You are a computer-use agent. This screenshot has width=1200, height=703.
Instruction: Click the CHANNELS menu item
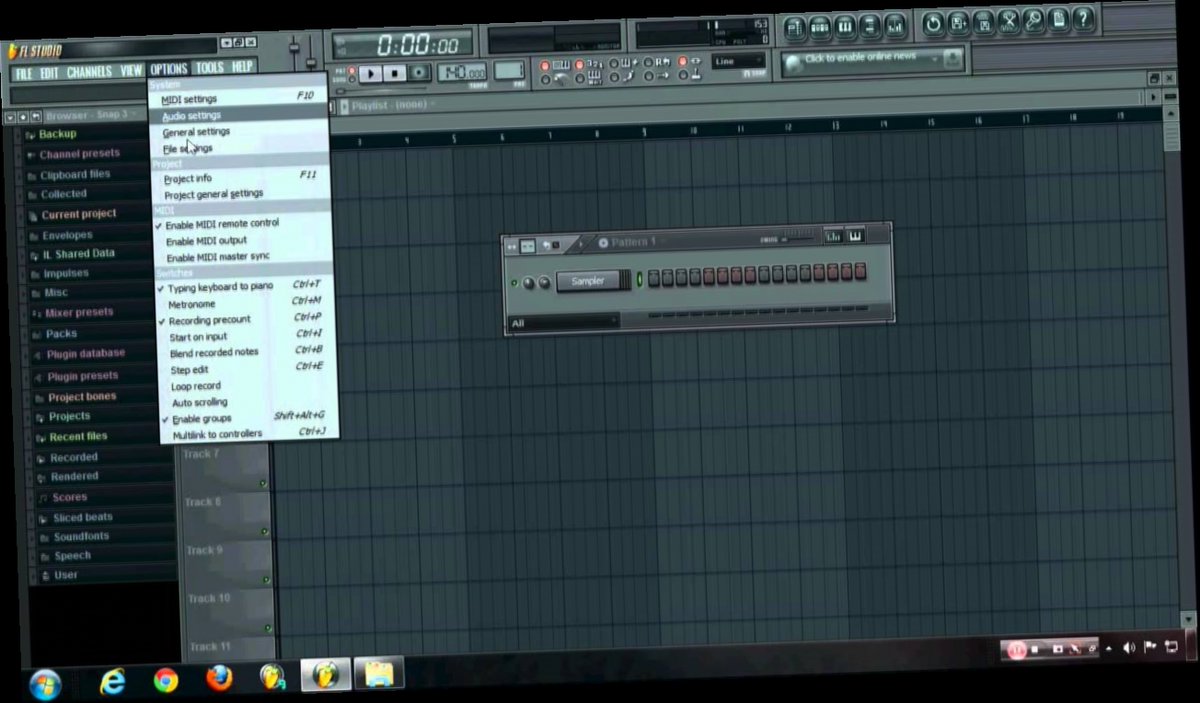tap(88, 69)
